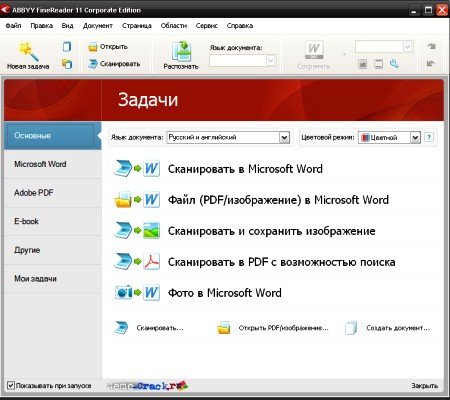Click the scanner icon of Scan to Microsoft Word
This screenshot has height=400, width=450.
coord(123,169)
